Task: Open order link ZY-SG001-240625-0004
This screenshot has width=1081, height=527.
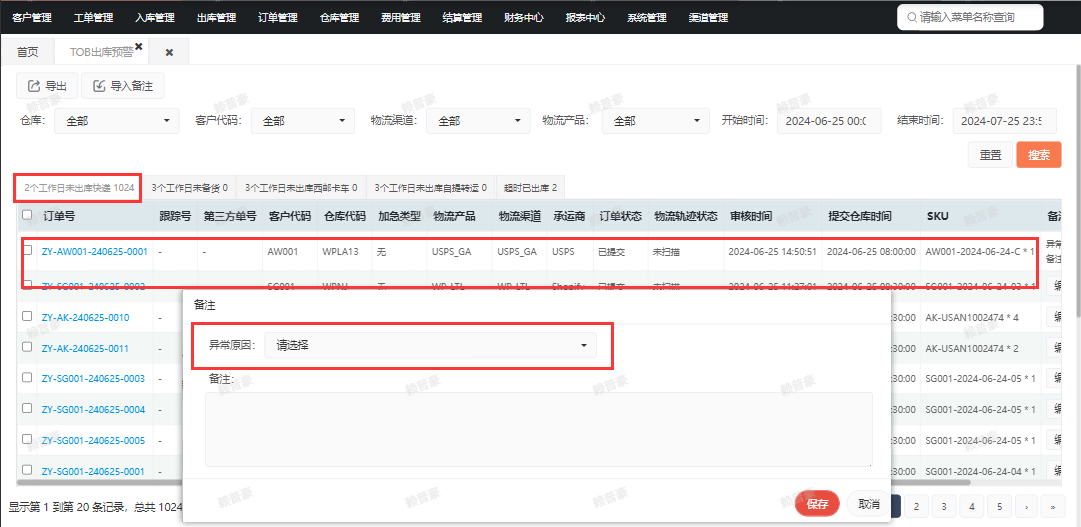Action: pos(93,410)
